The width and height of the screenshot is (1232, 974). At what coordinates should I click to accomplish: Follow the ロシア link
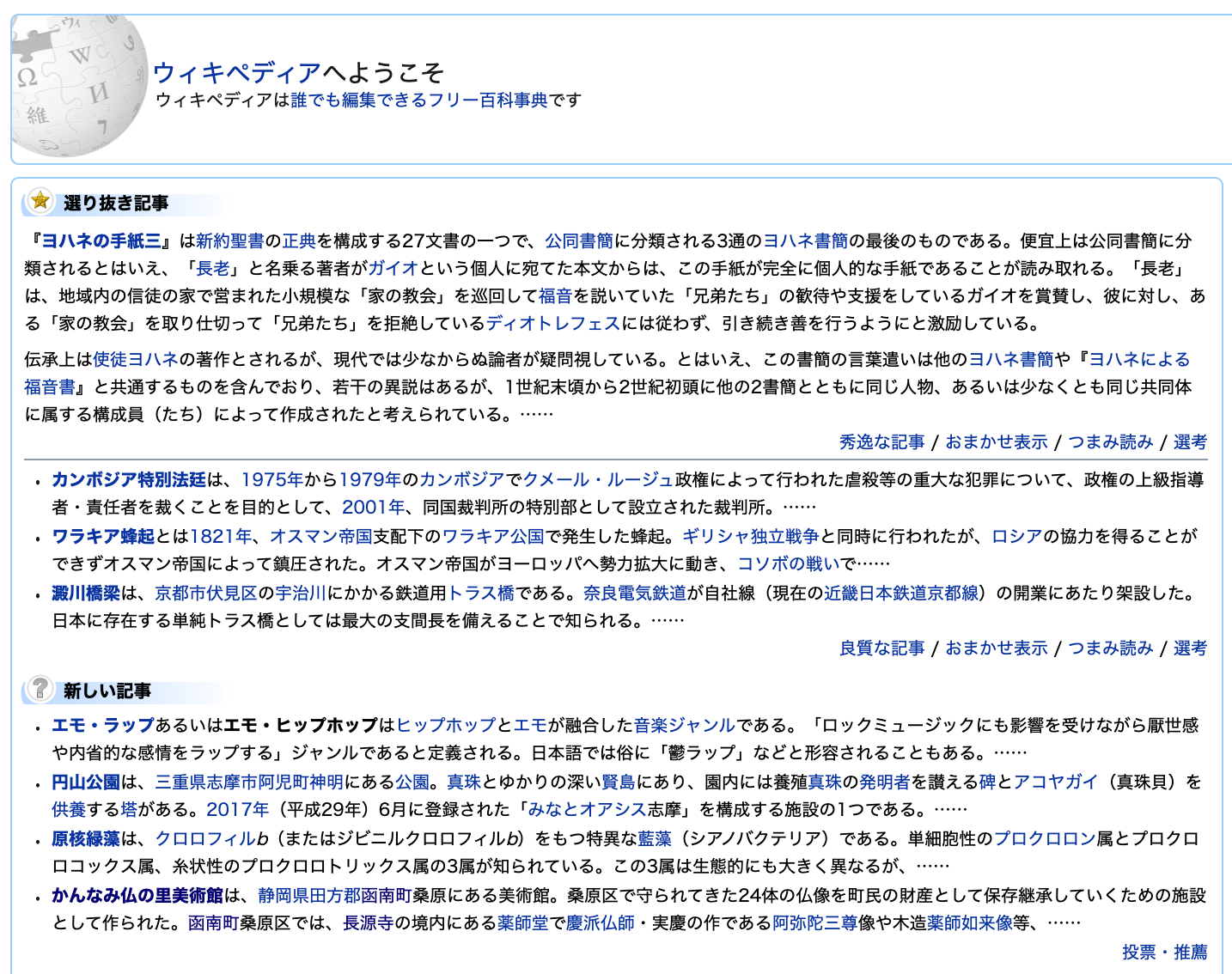[1017, 537]
